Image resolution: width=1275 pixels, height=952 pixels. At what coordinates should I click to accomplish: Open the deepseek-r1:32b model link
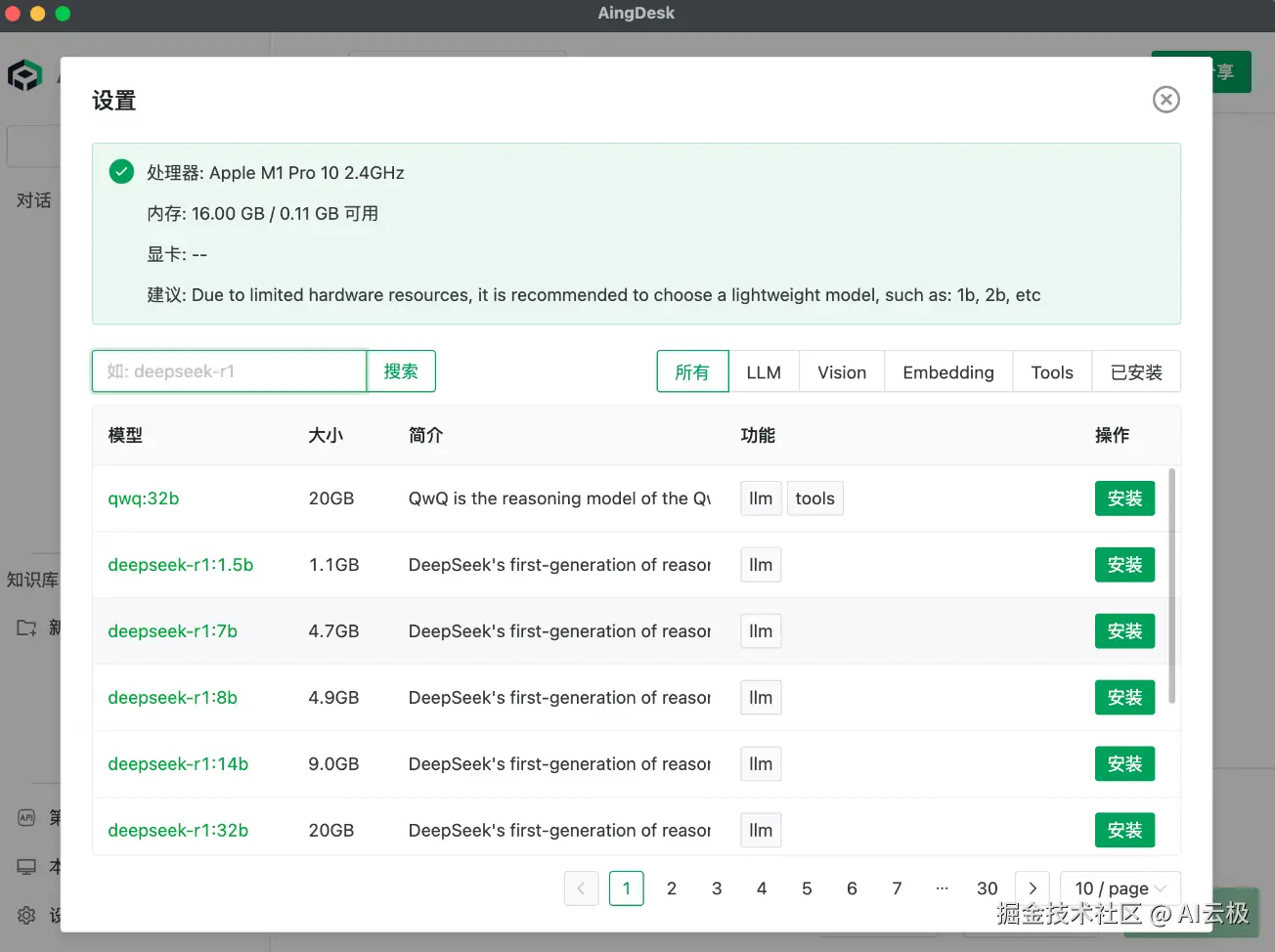pos(178,831)
